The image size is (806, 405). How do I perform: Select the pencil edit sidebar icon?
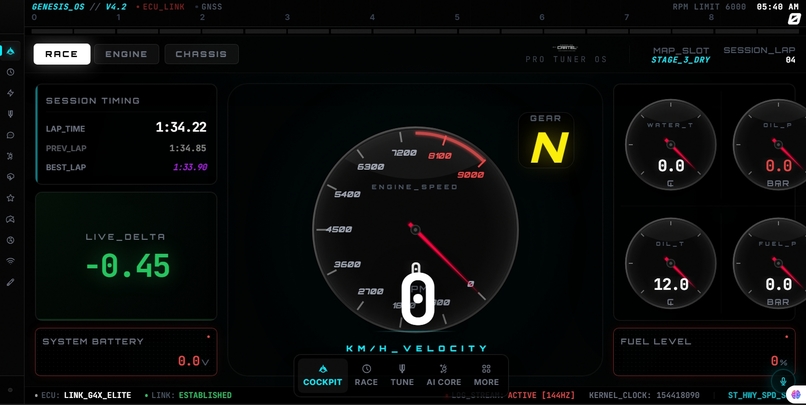(10, 282)
